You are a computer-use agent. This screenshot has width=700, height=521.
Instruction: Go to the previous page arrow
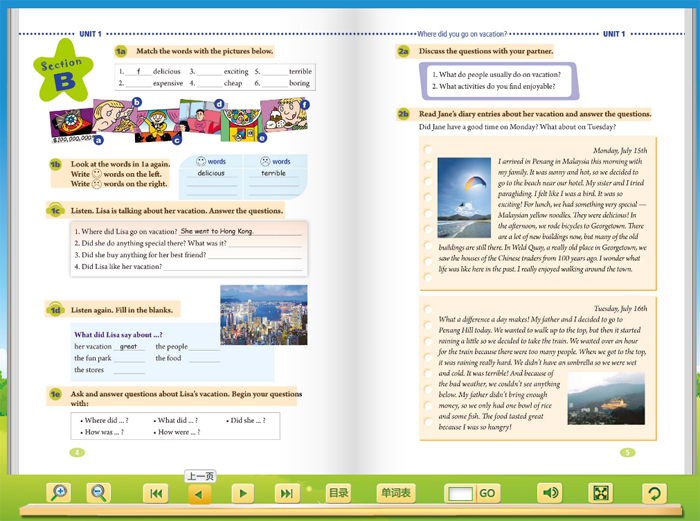[200, 494]
